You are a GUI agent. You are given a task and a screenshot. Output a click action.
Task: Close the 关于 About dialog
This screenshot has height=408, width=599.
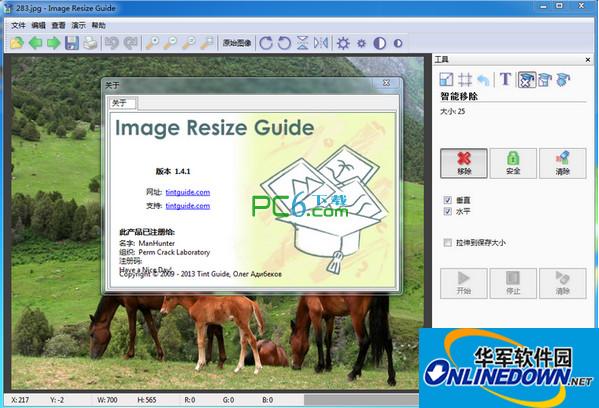386,83
